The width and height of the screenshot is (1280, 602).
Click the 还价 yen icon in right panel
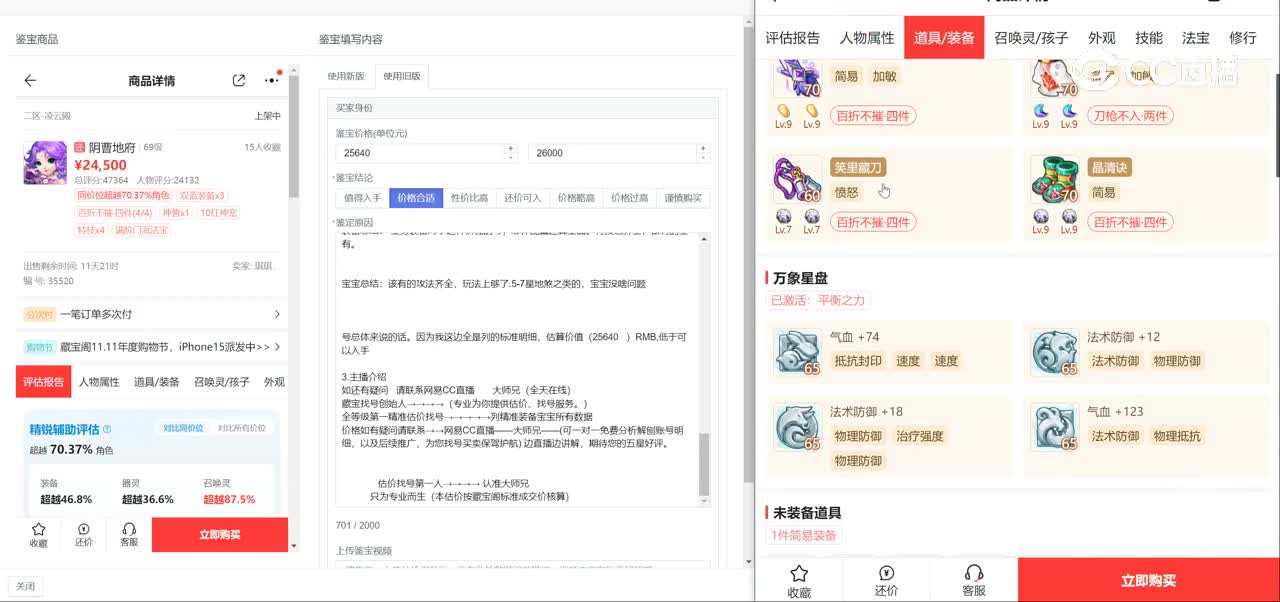886,573
